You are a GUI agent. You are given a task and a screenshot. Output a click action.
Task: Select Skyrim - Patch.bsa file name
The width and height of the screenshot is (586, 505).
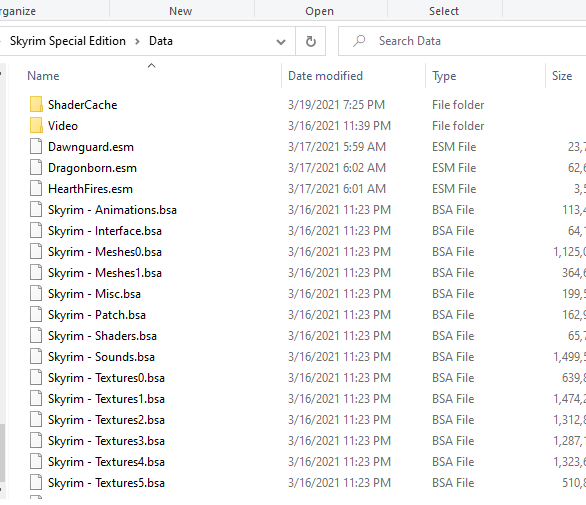(x=97, y=315)
